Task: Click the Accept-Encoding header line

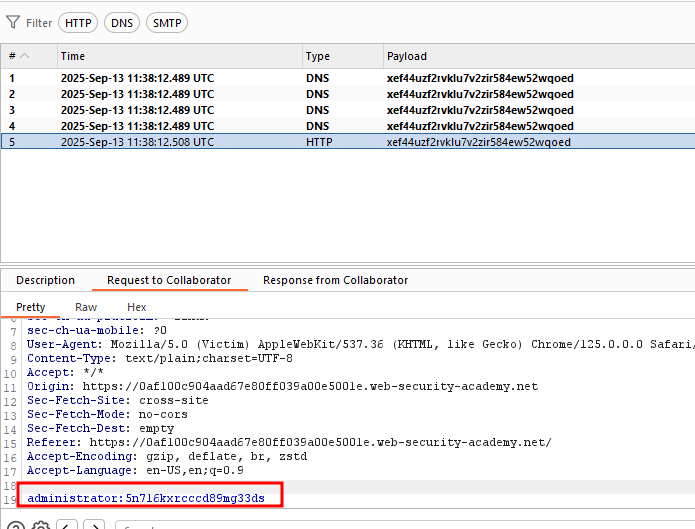Action: point(167,456)
